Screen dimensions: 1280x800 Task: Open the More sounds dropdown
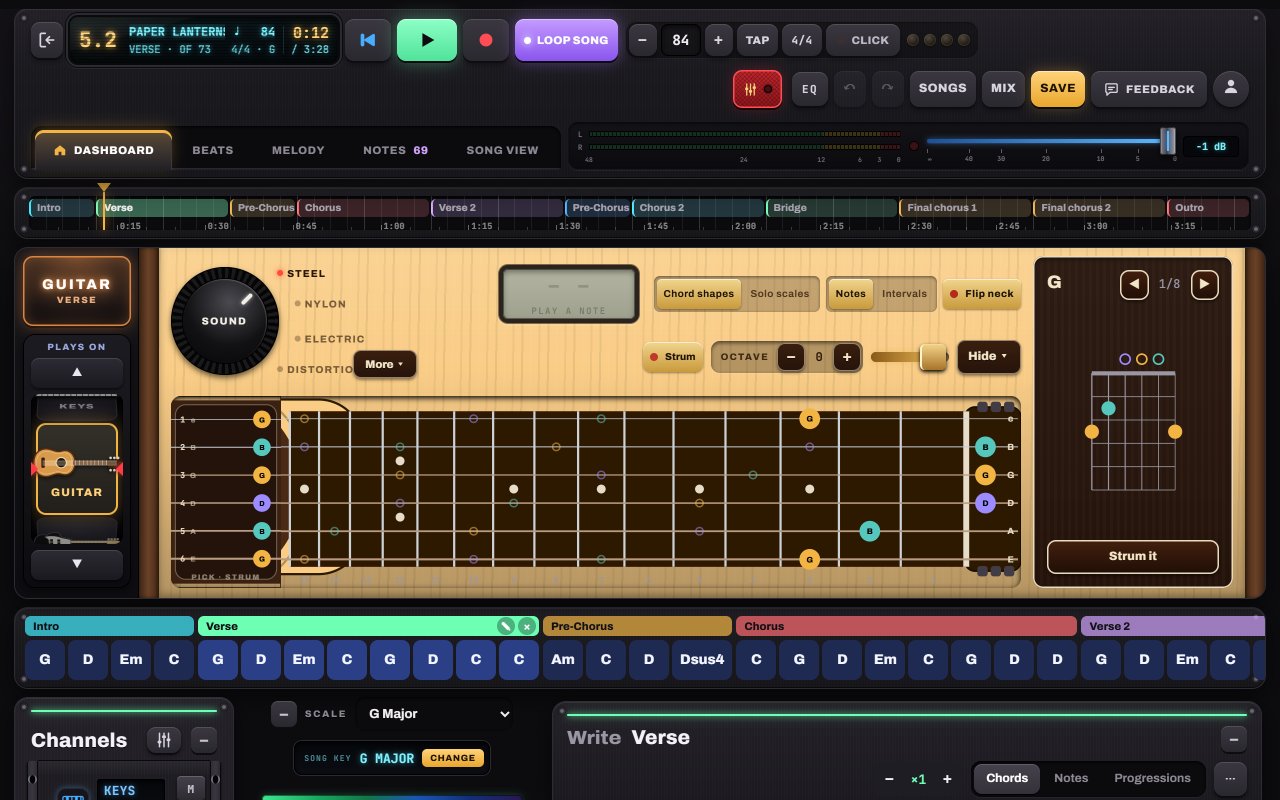pyautogui.click(x=384, y=364)
